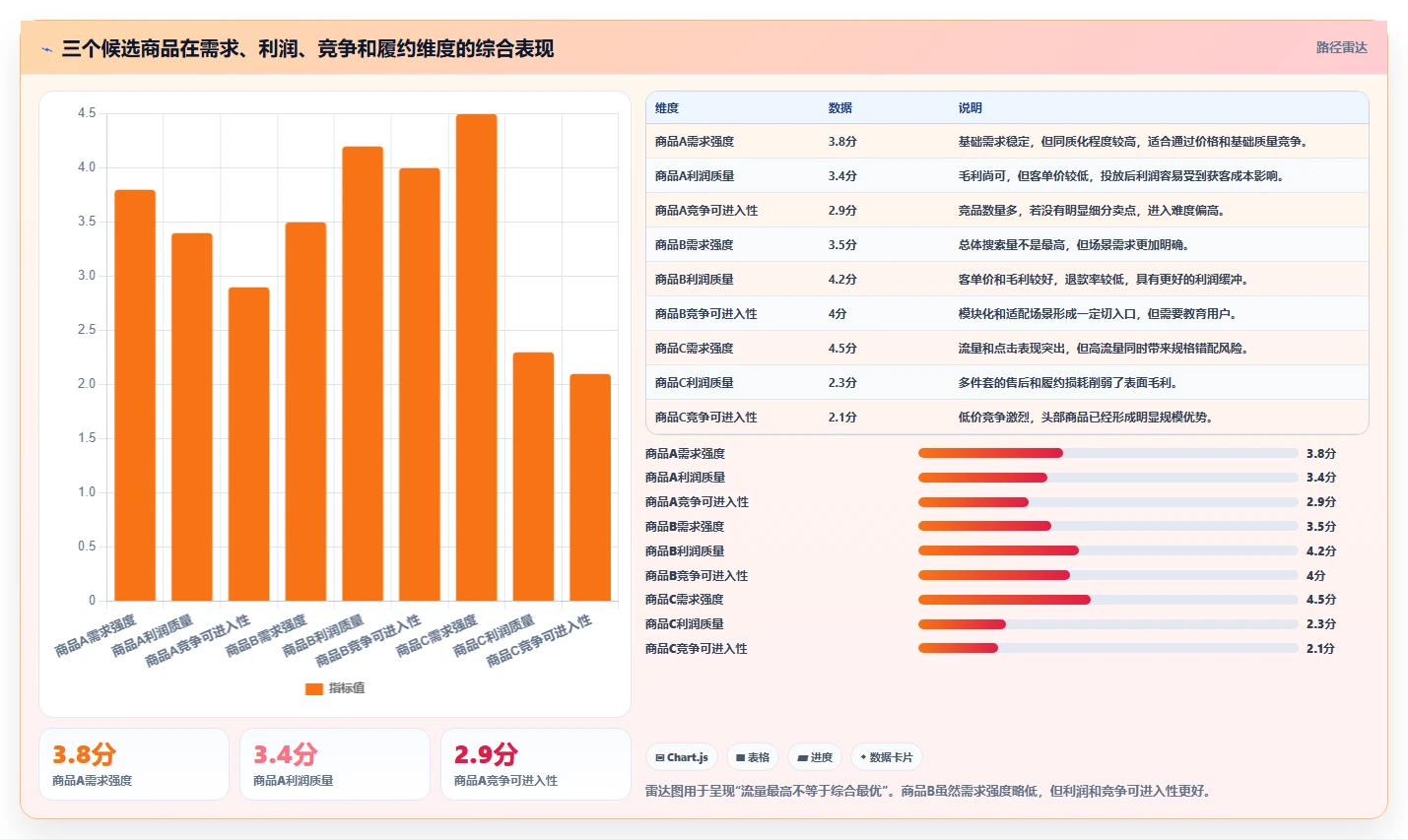Image resolution: width=1408 pixels, height=840 pixels.
Task: Click the 商品A利润质量 progress bar
Action: (x=1107, y=478)
